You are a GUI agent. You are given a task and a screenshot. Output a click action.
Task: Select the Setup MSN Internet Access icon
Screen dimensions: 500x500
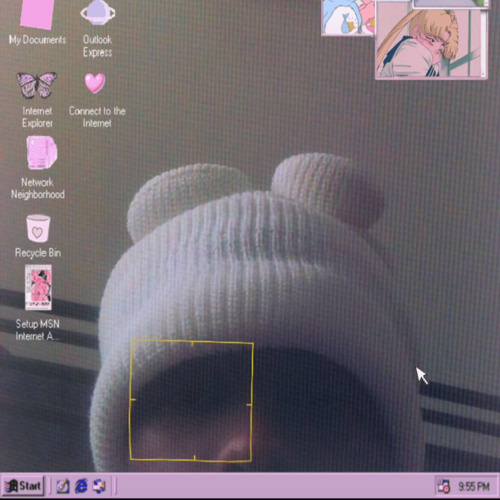pyautogui.click(x=38, y=287)
